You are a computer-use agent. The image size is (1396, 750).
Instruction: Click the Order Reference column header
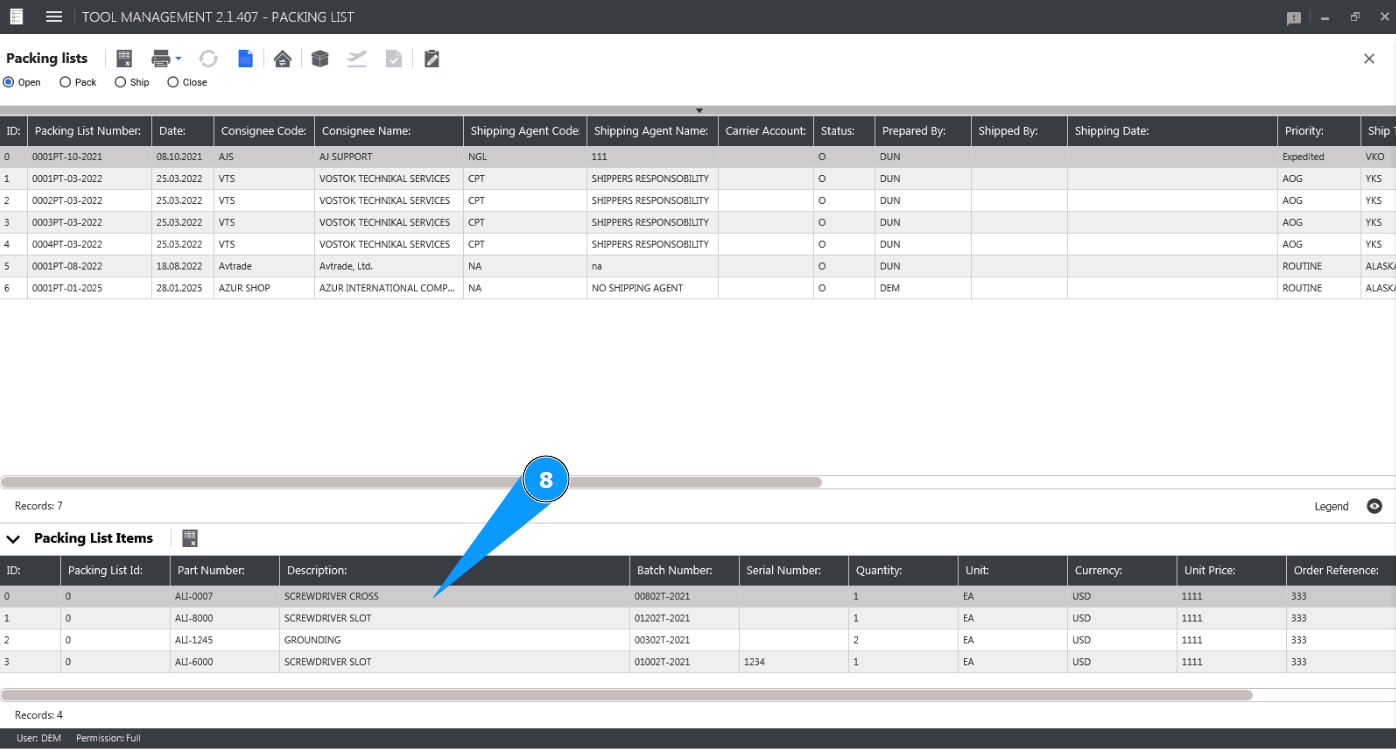1341,570
